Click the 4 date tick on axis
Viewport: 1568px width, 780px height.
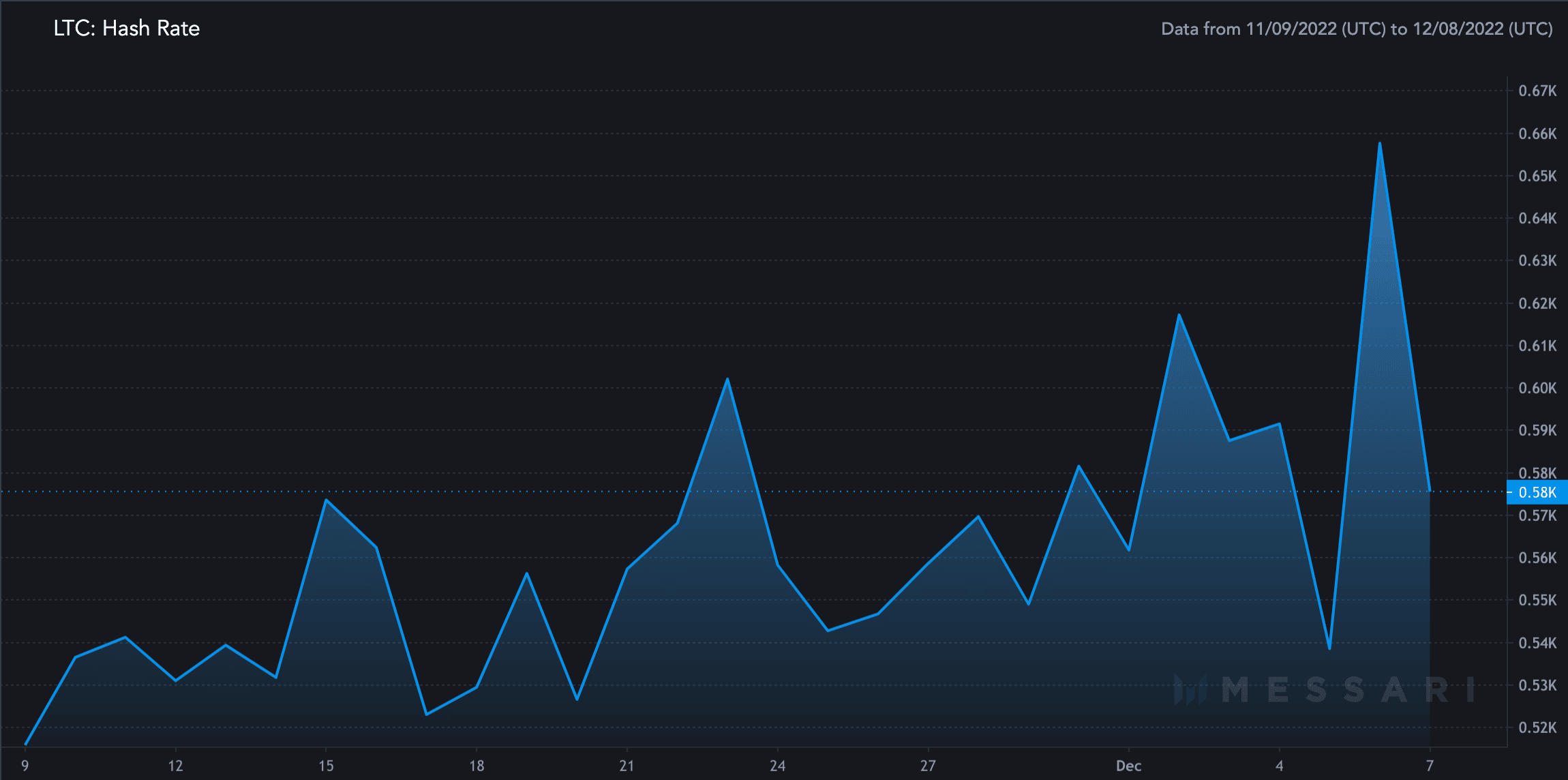pos(1279,766)
